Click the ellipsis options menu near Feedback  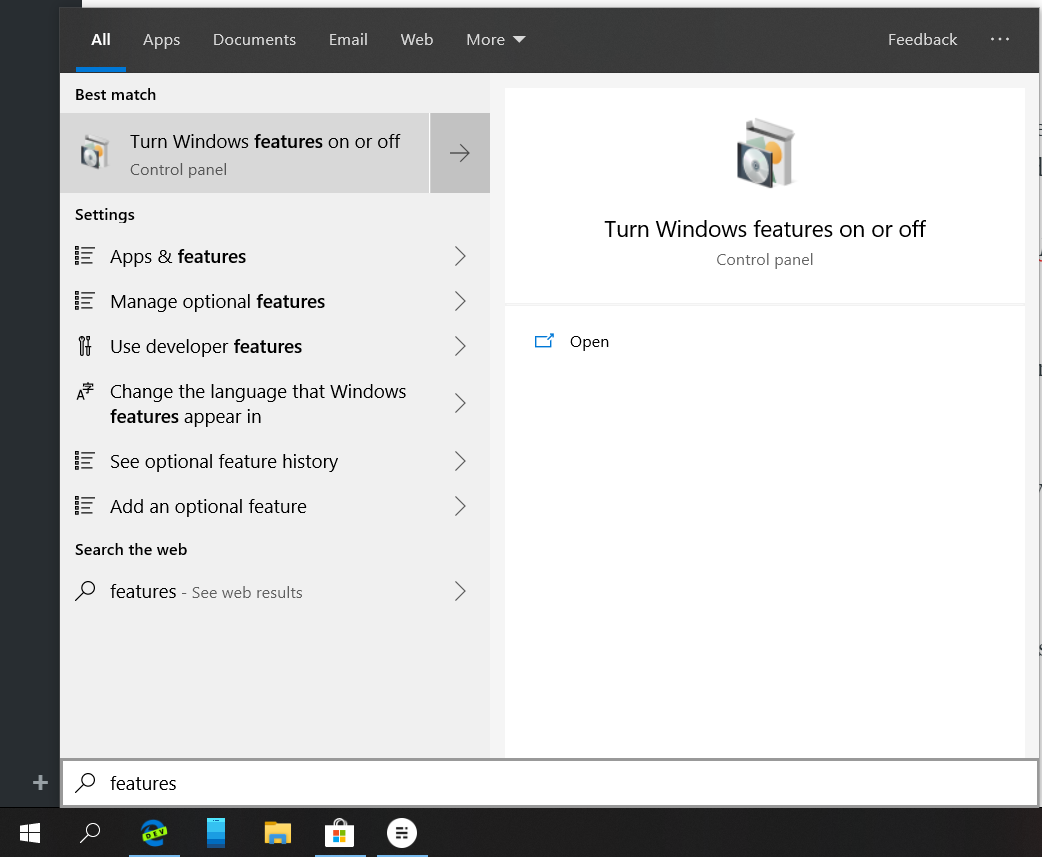(x=1000, y=39)
